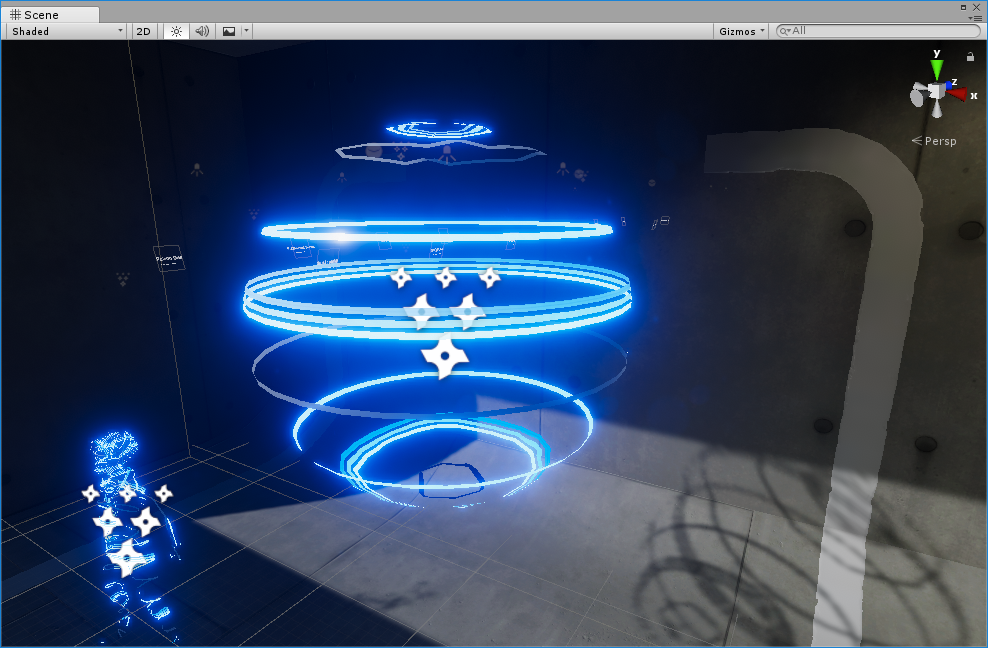Open the Scene panel options menu
Image resolution: width=988 pixels, height=648 pixels.
976,17
